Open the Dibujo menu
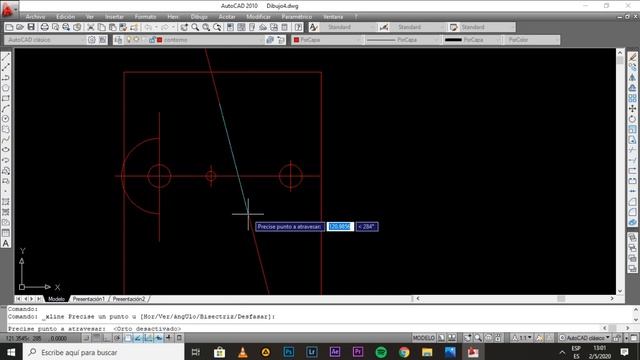The width and height of the screenshot is (640, 360). tap(199, 17)
